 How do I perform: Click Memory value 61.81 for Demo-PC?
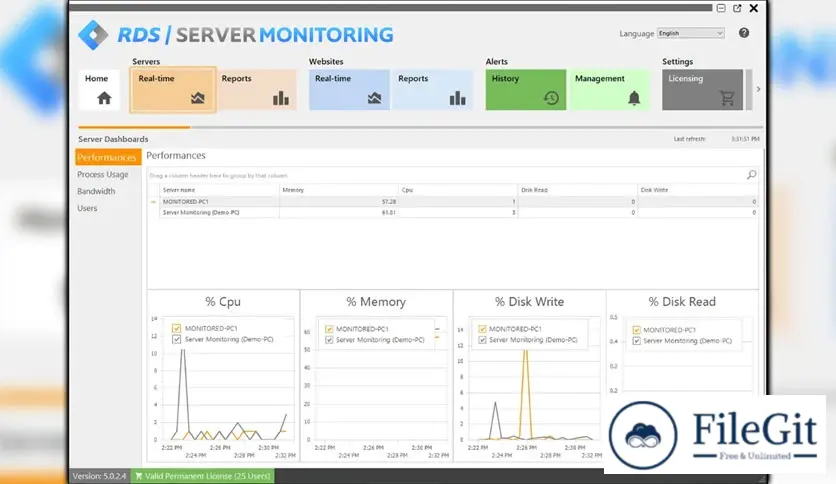pos(389,213)
